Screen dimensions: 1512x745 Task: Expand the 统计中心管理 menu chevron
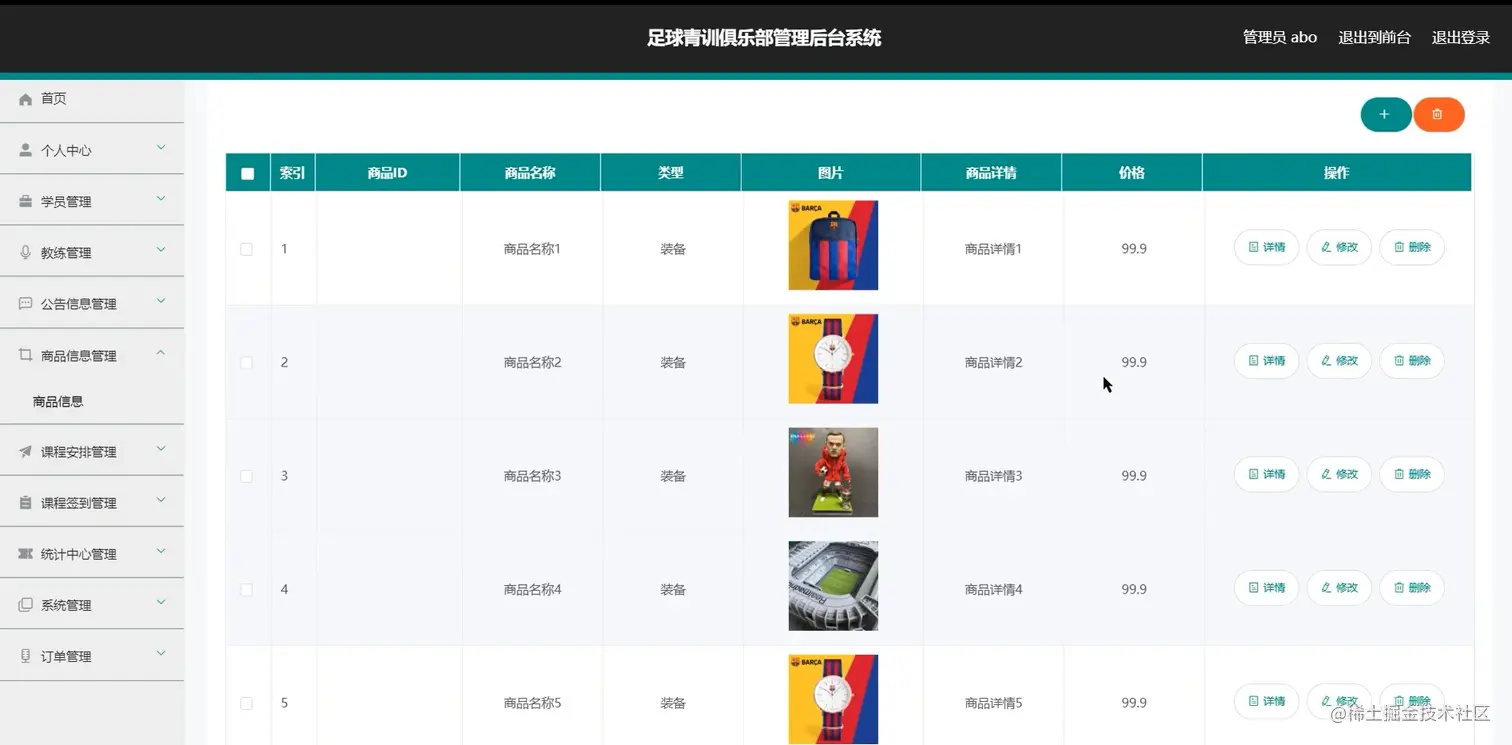(161, 551)
